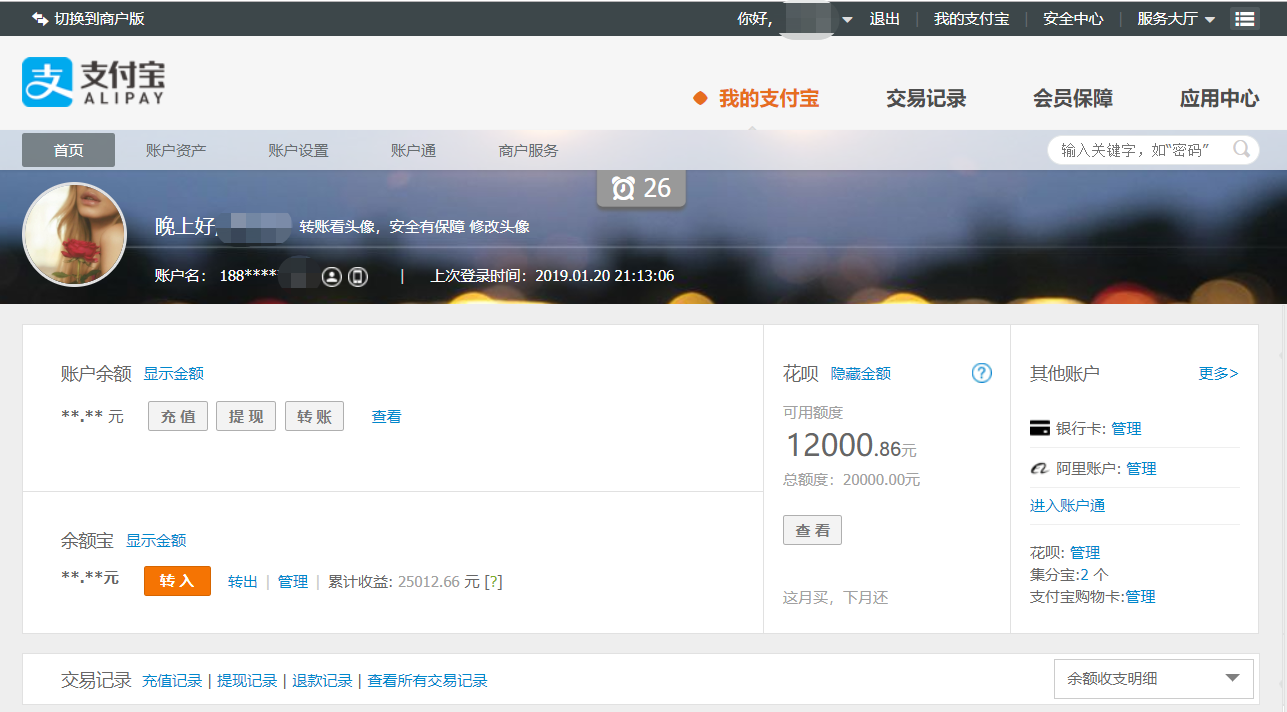Image resolution: width=1287 pixels, height=712 pixels.
Task: Select the 账户资产 sub-navigation tab
Action: [176, 150]
